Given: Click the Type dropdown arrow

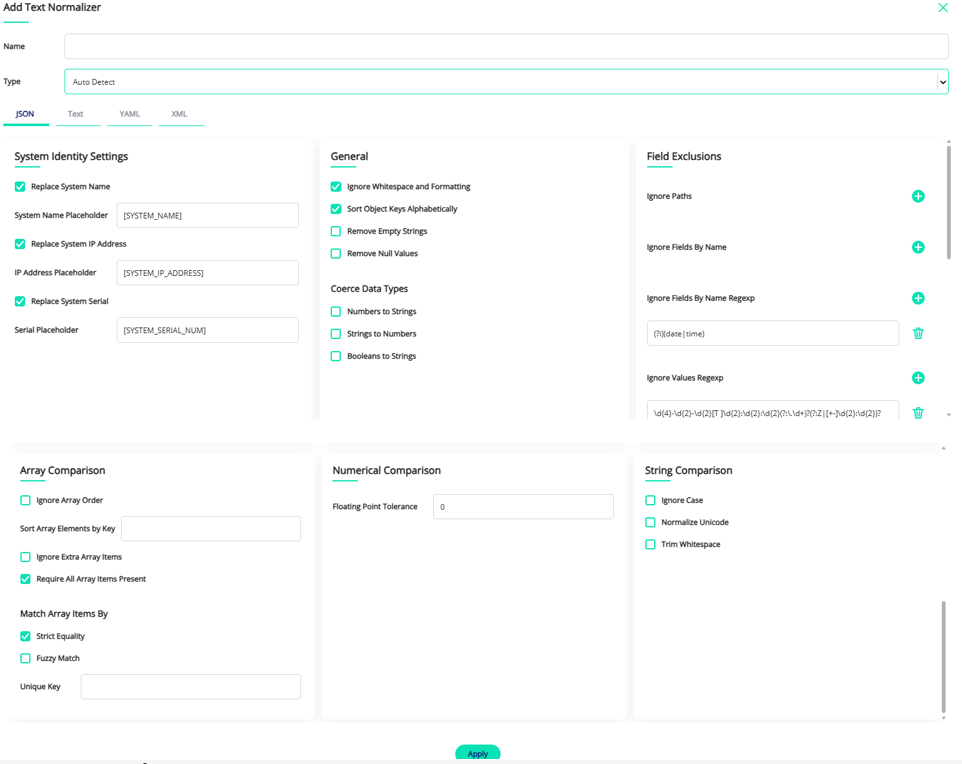Looking at the screenshot, I should point(942,82).
